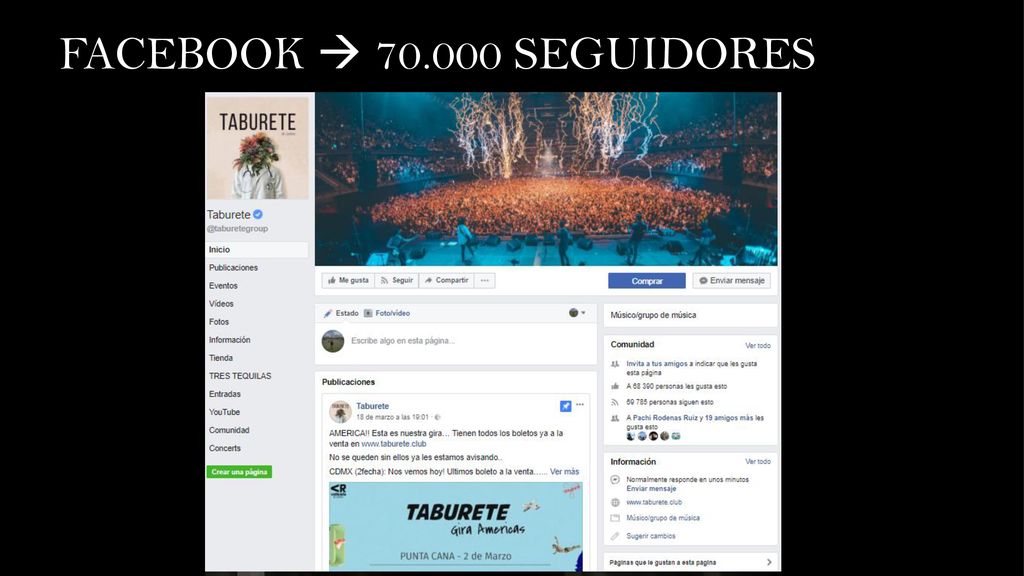Click the Enviar mensaje button
This screenshot has height=576, width=1024.
click(x=731, y=281)
